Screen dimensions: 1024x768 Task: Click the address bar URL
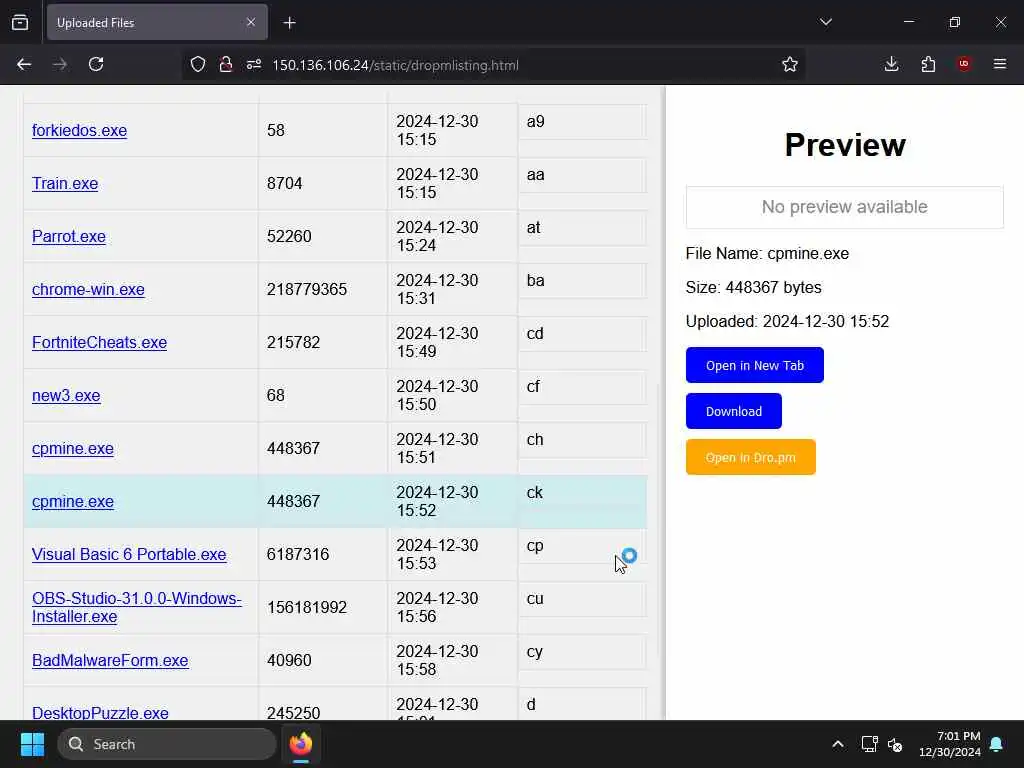(x=395, y=65)
